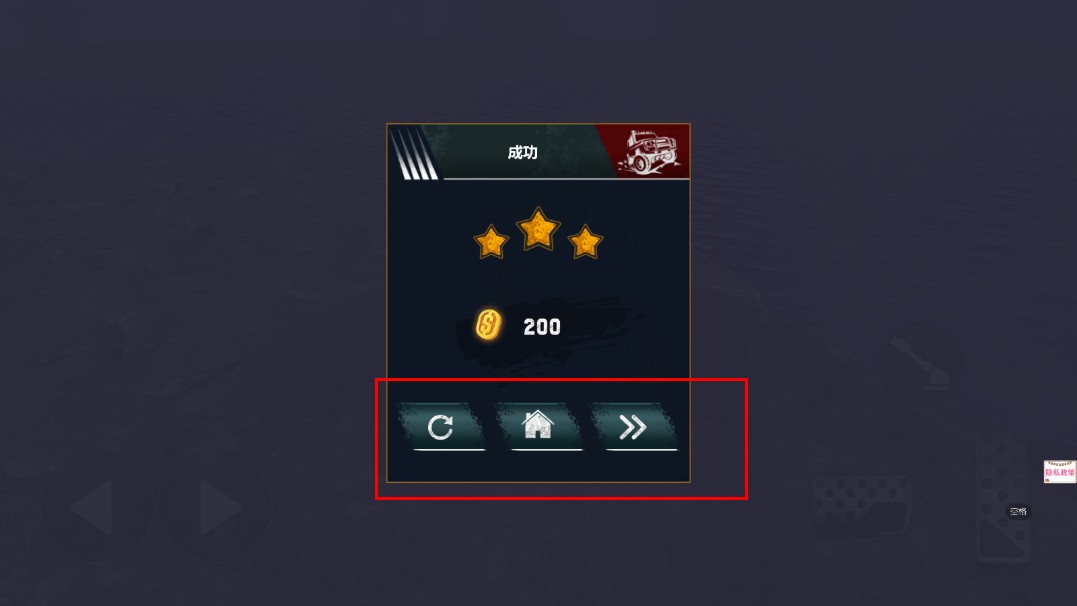The image size is (1077, 606).
Task: Click the large center gold star
Action: [538, 229]
